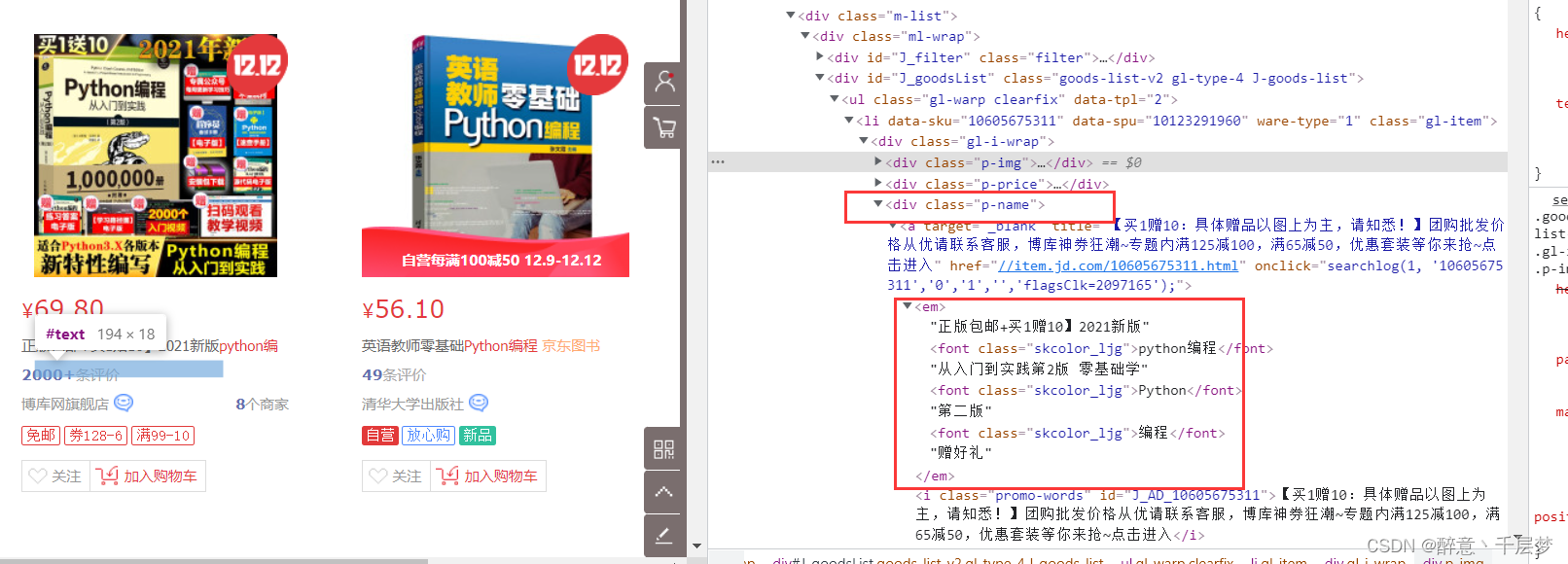Image resolution: width=1568 pixels, height=564 pixels.
Task: Expand the div class="p-price" node
Action: pos(878,183)
